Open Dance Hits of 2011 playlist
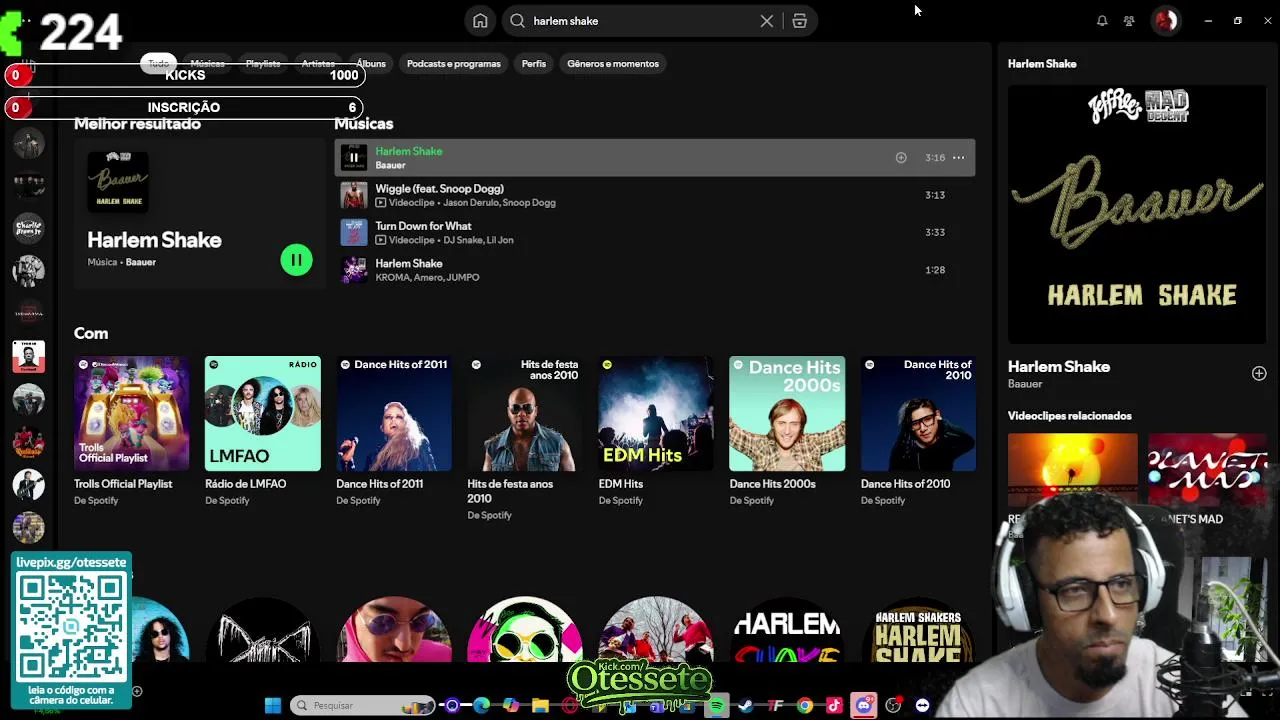 click(x=393, y=431)
